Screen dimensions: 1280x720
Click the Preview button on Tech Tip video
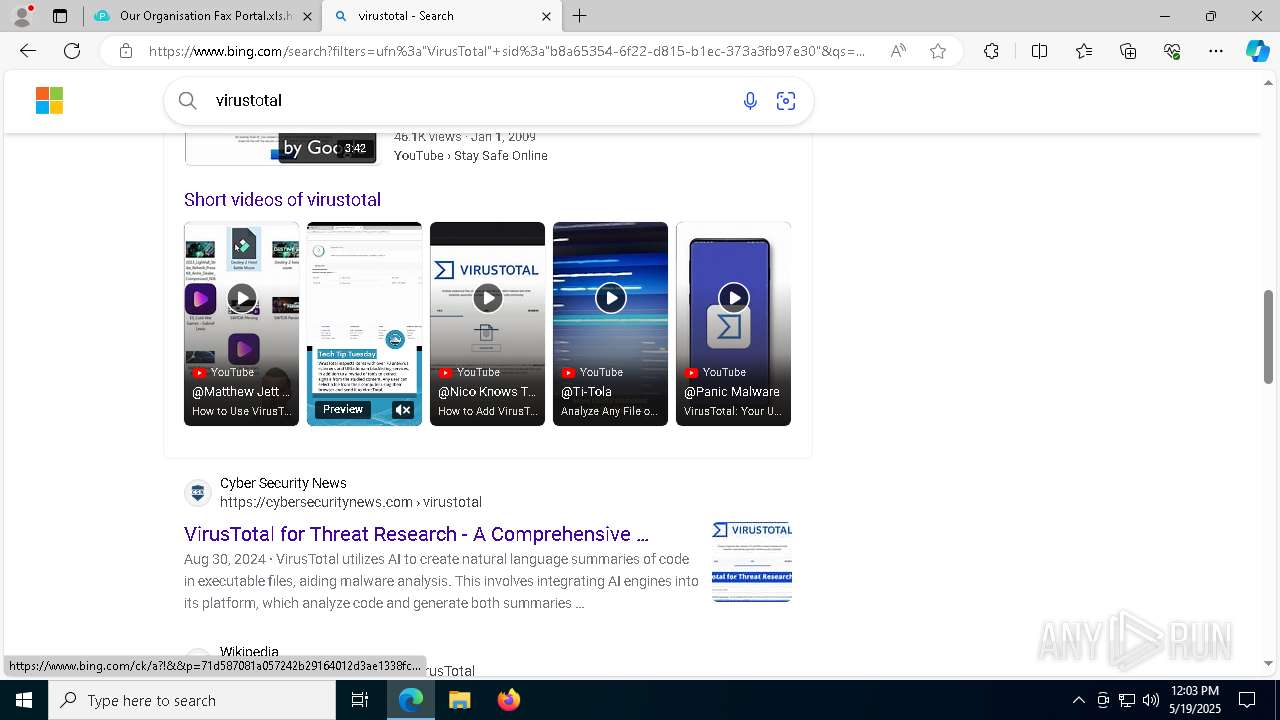coord(343,410)
